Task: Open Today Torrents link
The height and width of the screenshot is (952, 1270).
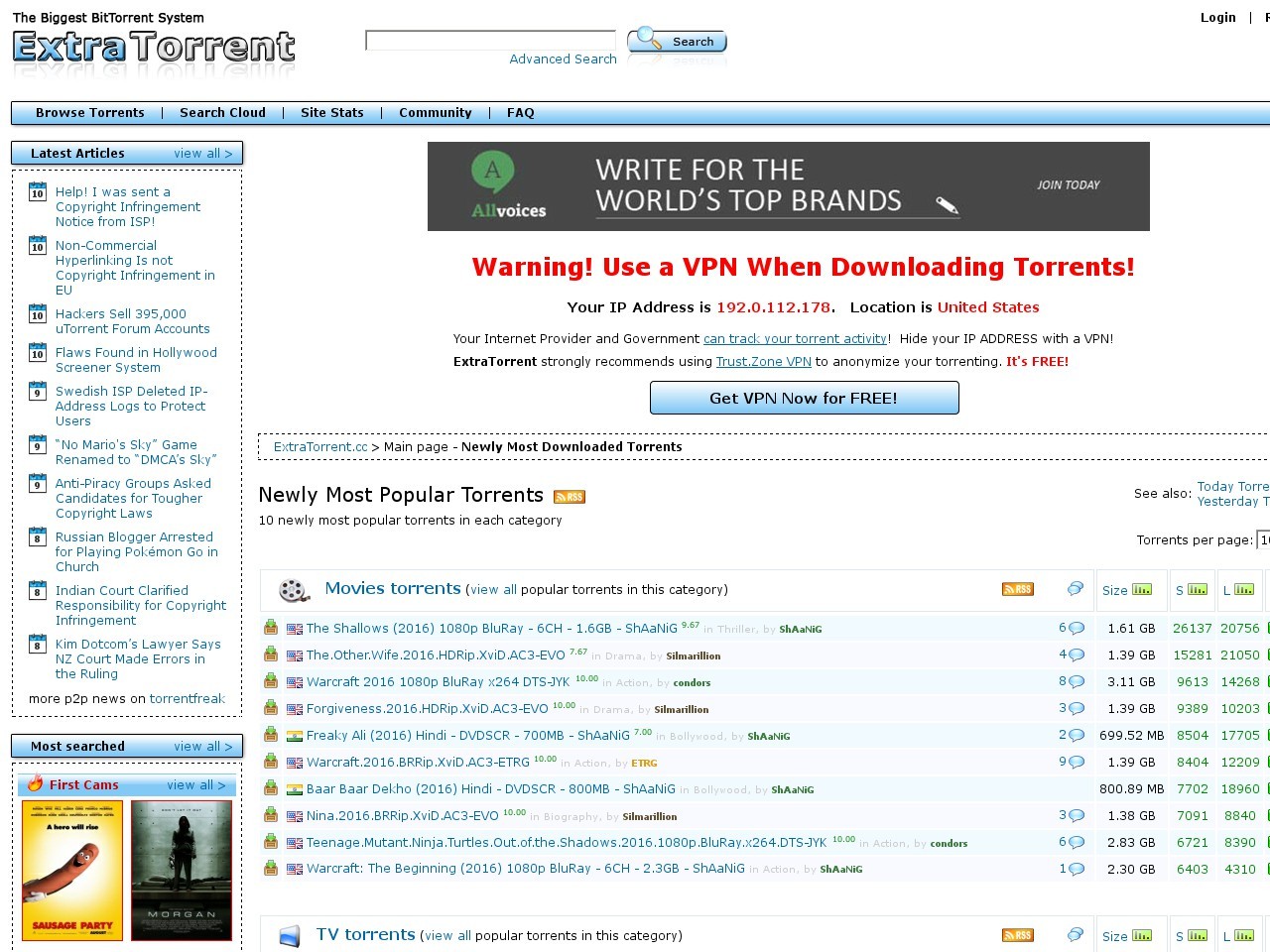Action: pyautogui.click(x=1233, y=486)
